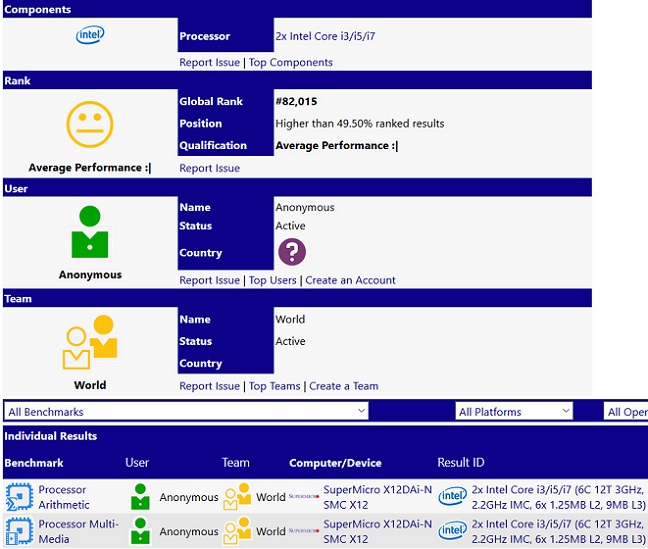Open Top Teams link
Screen dimensions: 648x549
(x=274, y=386)
